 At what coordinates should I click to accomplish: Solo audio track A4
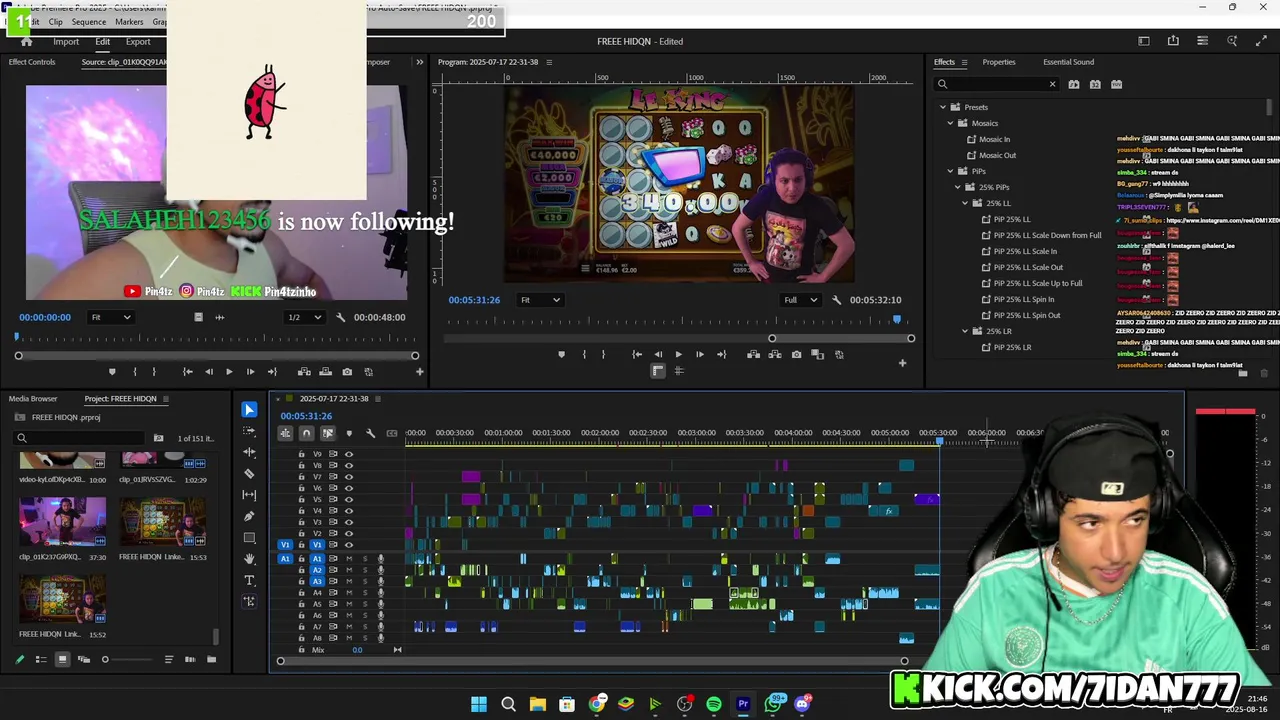(365, 593)
